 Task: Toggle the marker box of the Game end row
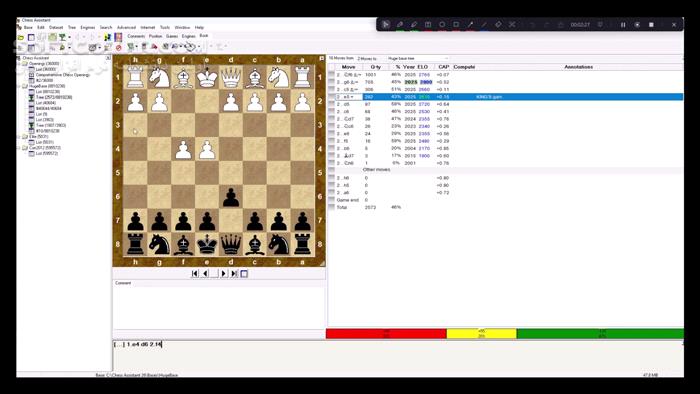(x=331, y=200)
